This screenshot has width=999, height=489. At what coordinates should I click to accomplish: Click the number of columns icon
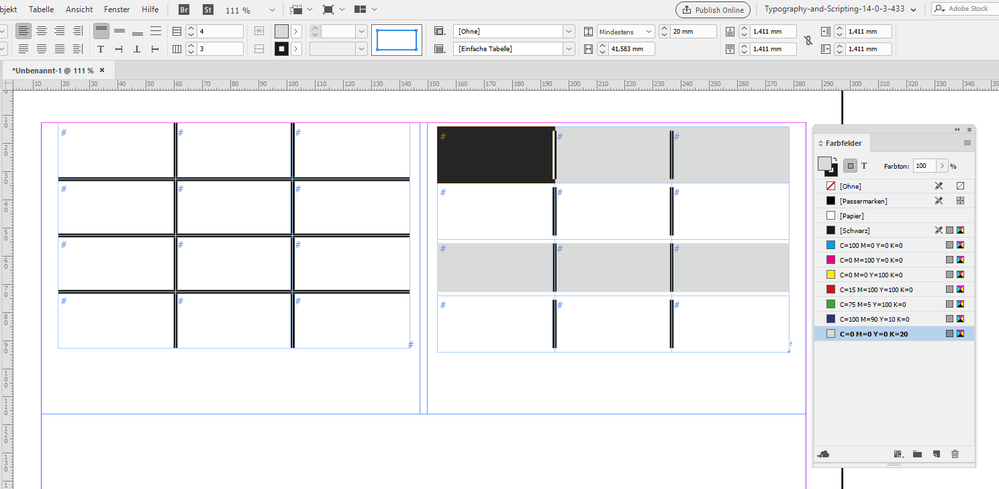click(x=177, y=49)
